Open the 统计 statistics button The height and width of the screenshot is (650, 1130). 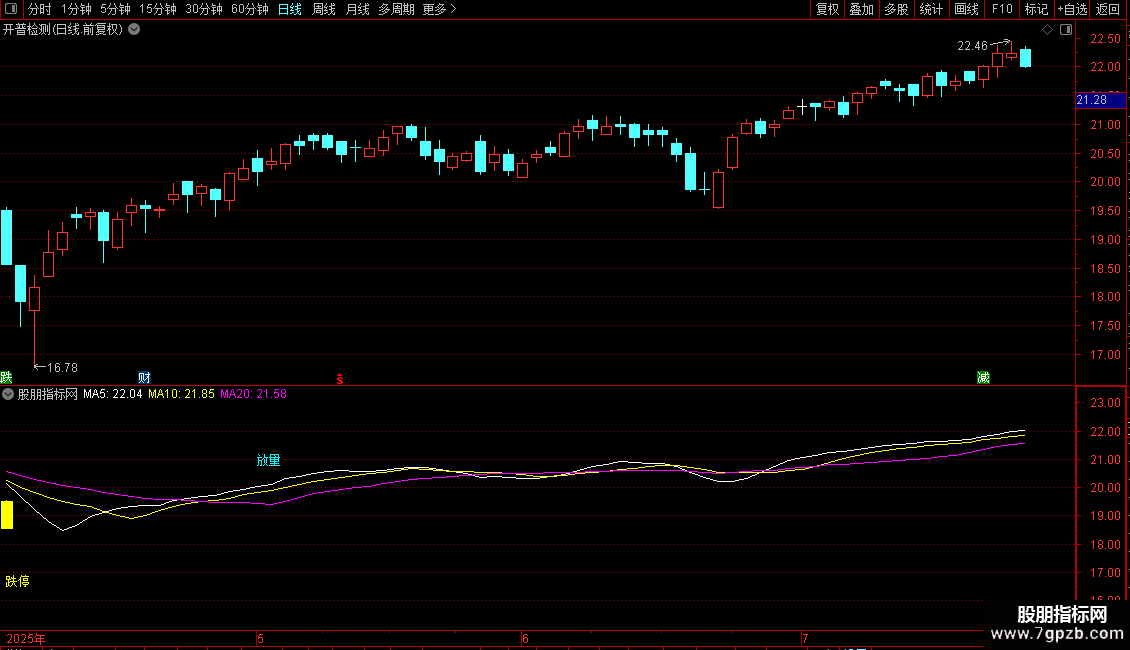(x=931, y=9)
